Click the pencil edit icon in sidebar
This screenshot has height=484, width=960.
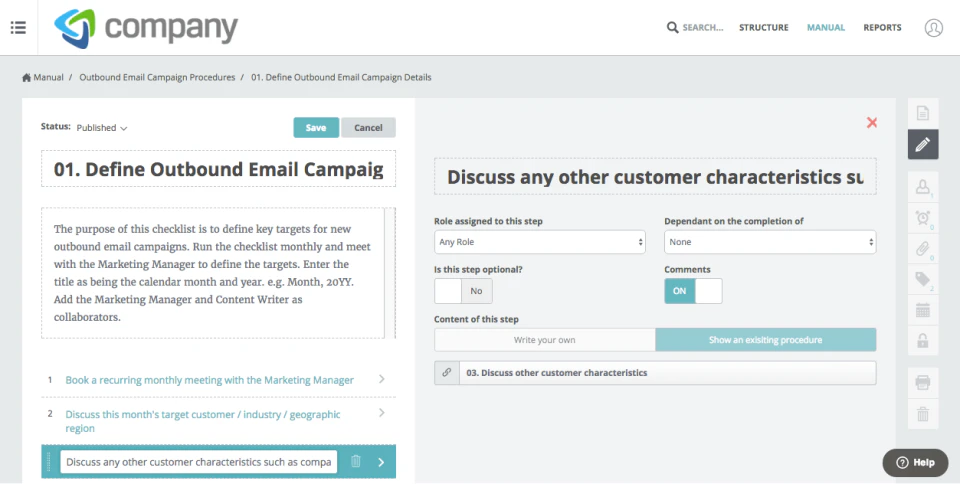pos(923,145)
